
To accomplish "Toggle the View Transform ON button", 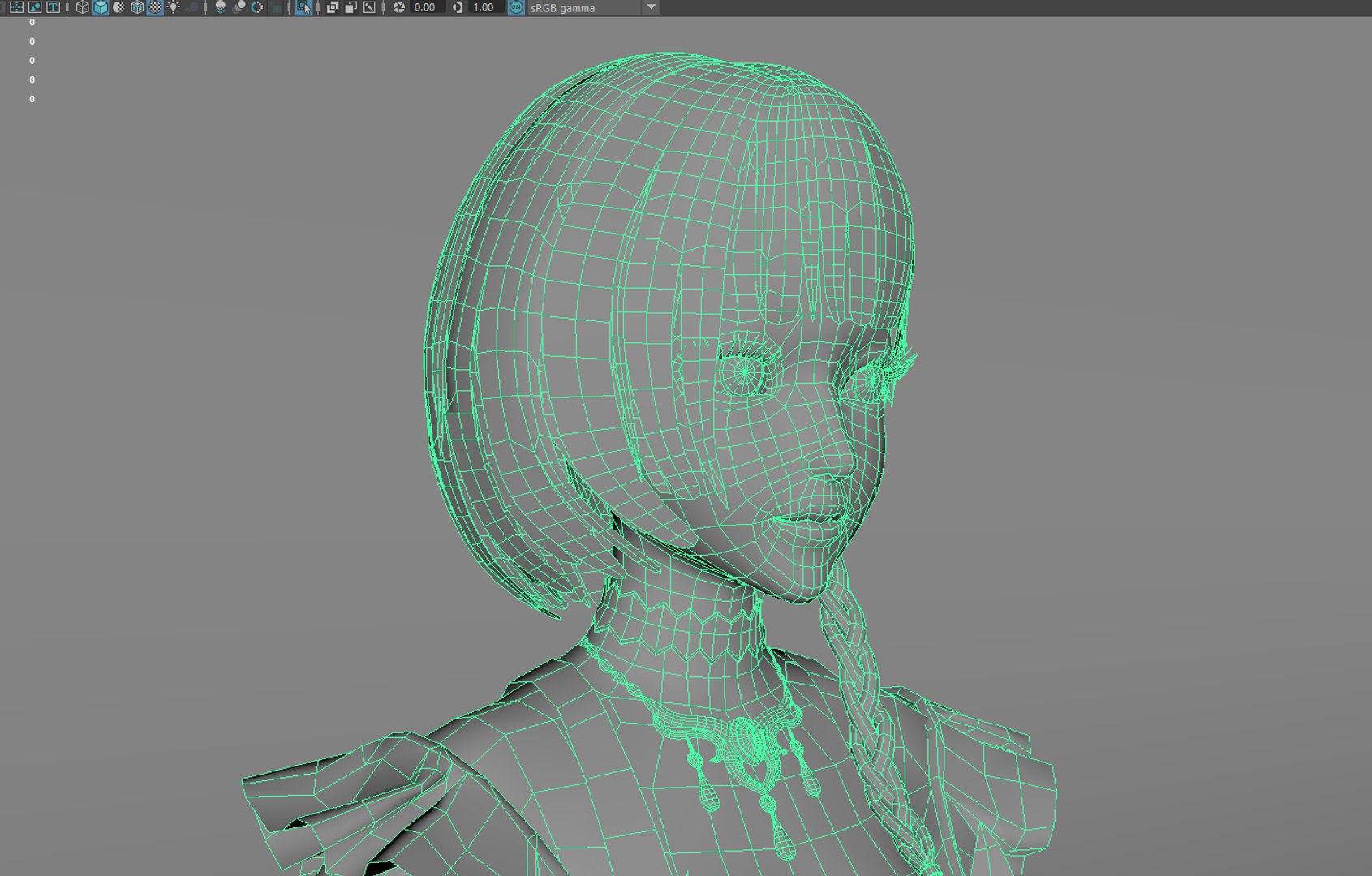I will pos(516,7).
